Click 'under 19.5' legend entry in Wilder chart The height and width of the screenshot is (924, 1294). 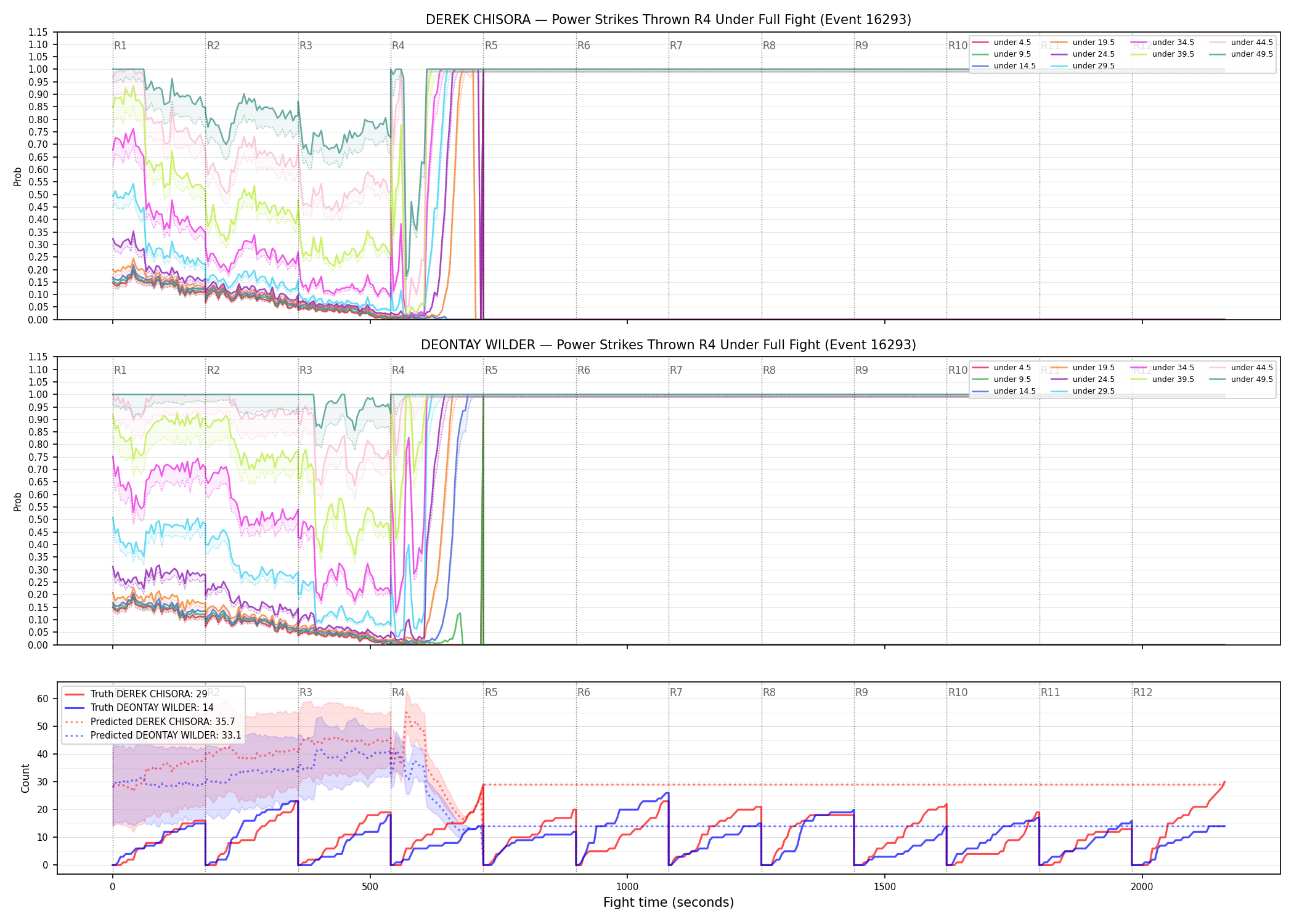point(1083,368)
